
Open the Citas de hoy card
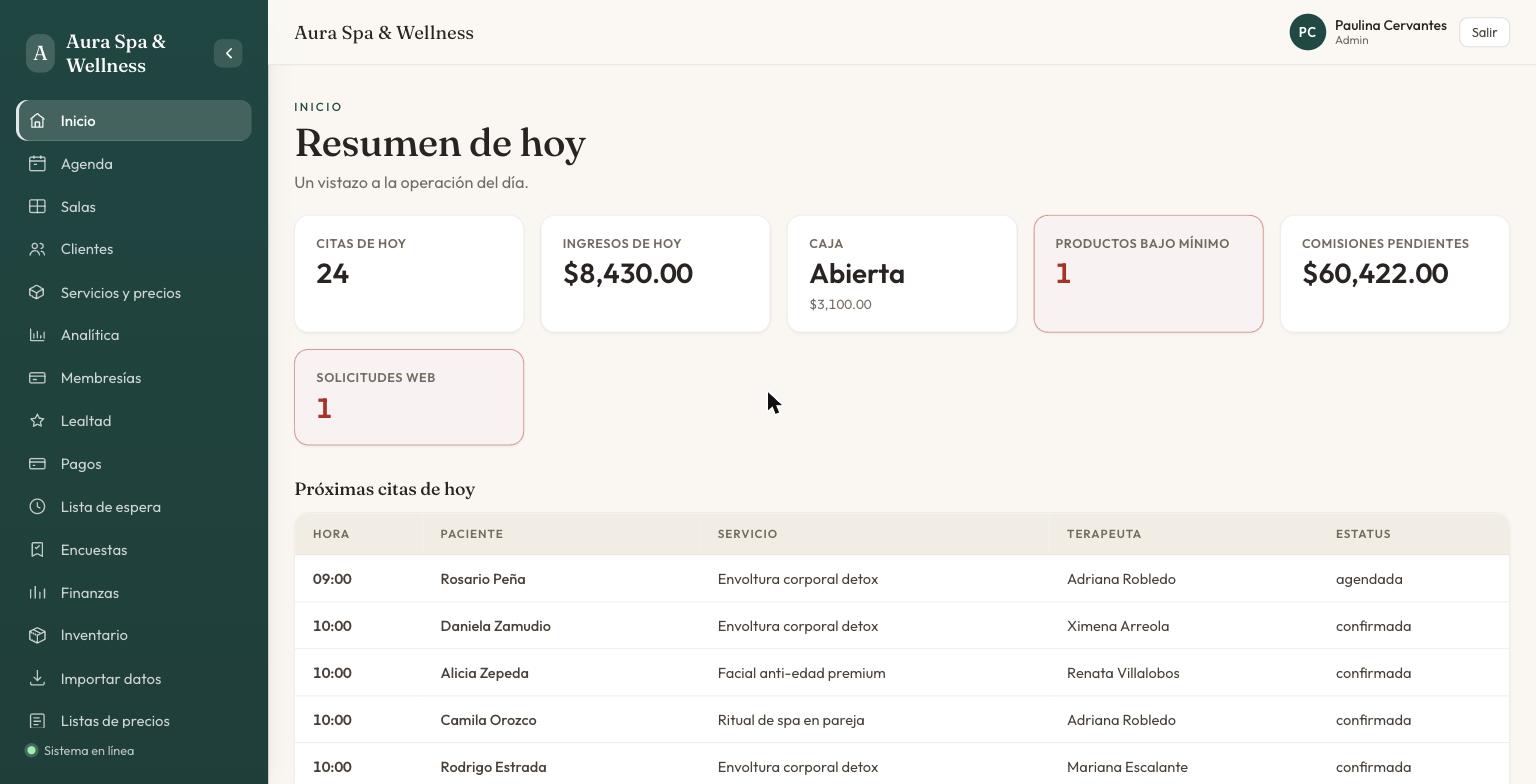coord(409,274)
